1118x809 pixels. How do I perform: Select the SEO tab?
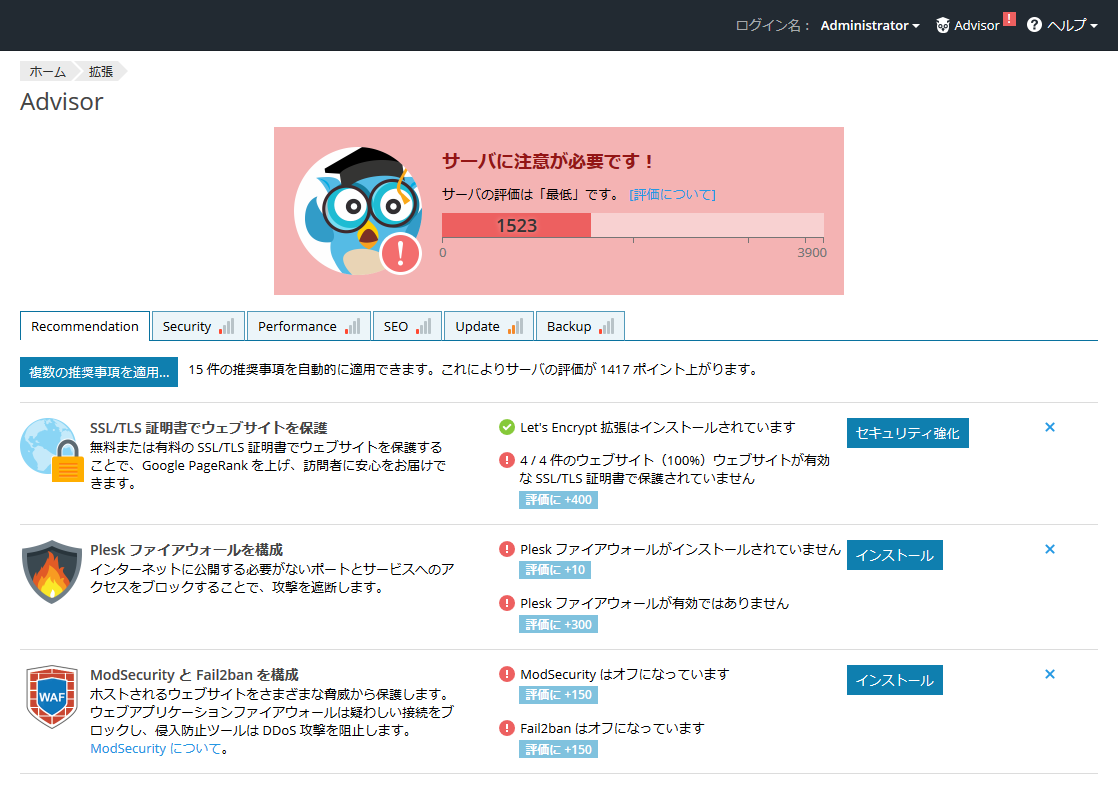pyautogui.click(x=407, y=326)
